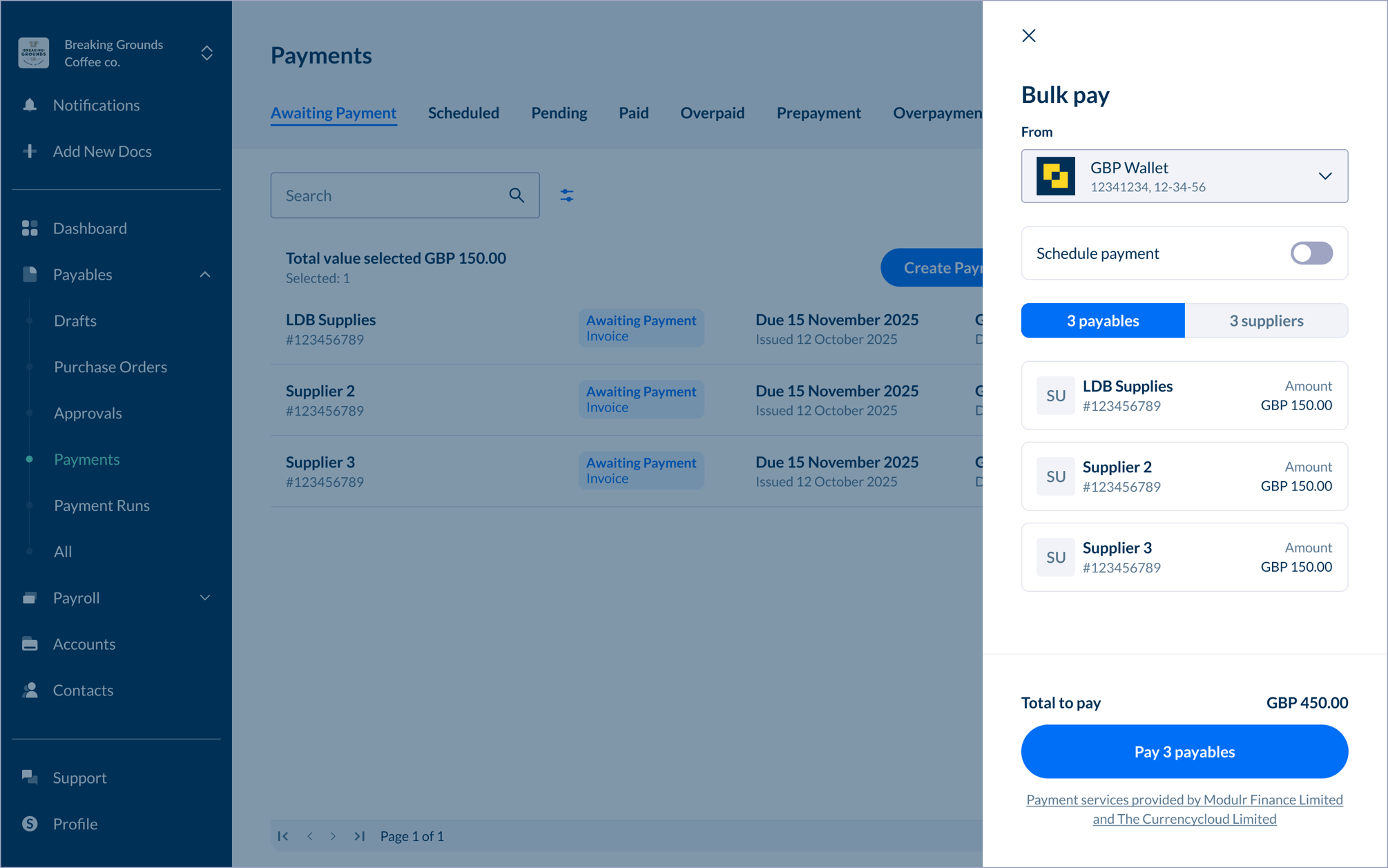Open the company switcher chevrons
This screenshot has height=868, width=1388.
click(206, 53)
